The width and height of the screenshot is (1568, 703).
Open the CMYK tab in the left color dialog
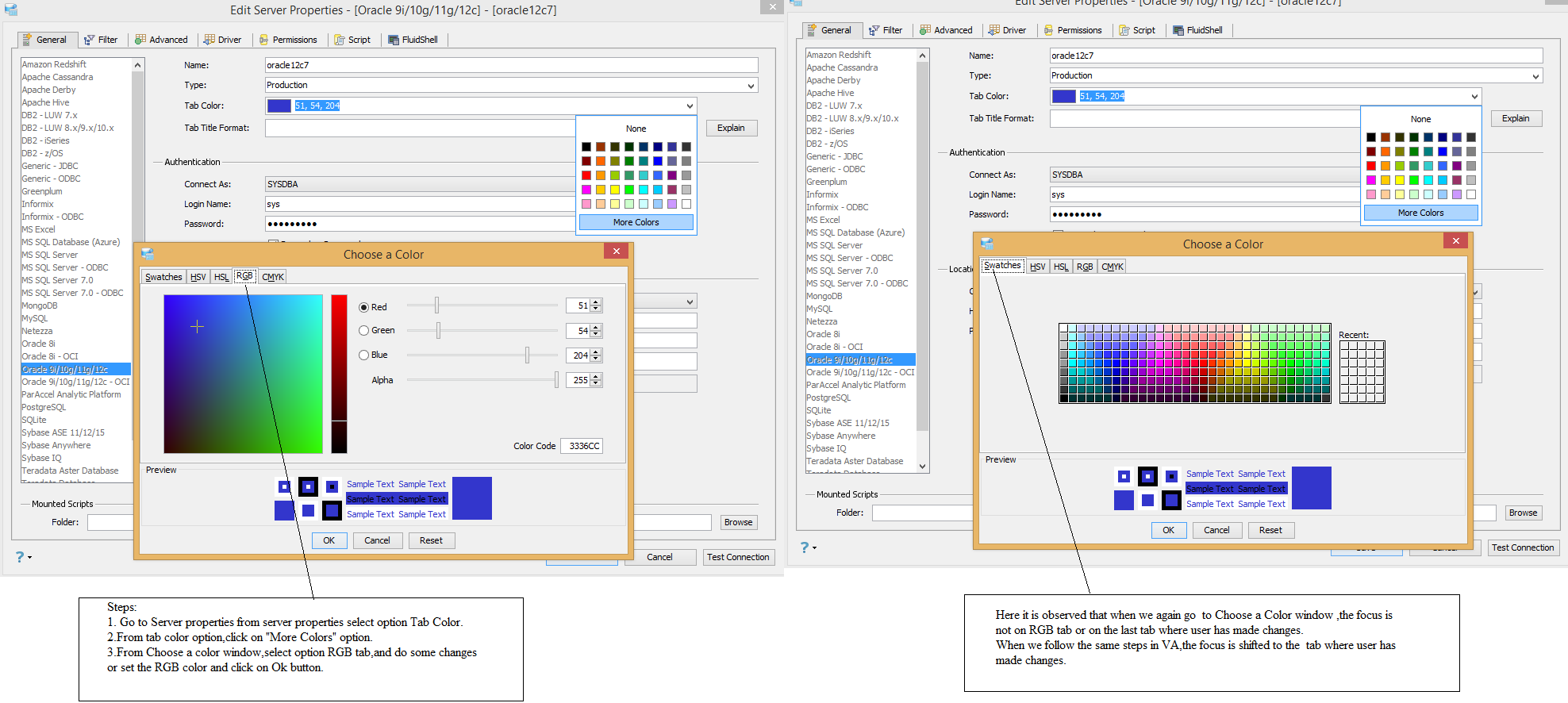pyautogui.click(x=273, y=277)
